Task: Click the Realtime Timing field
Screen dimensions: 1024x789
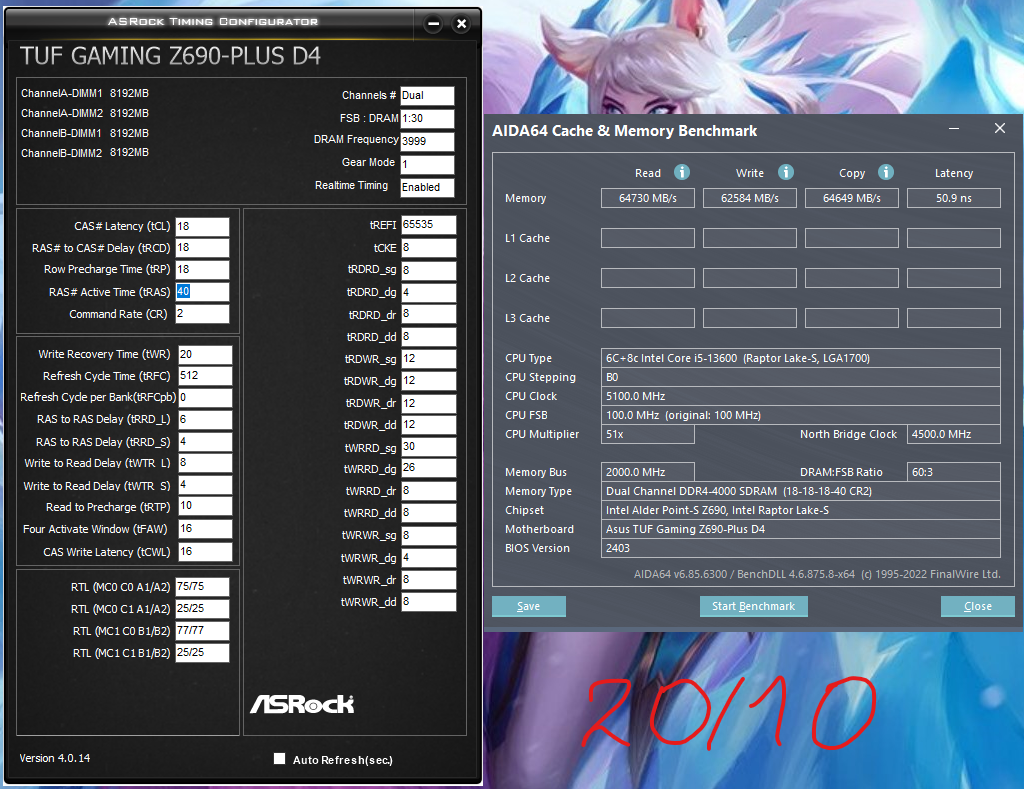Action: pos(427,187)
